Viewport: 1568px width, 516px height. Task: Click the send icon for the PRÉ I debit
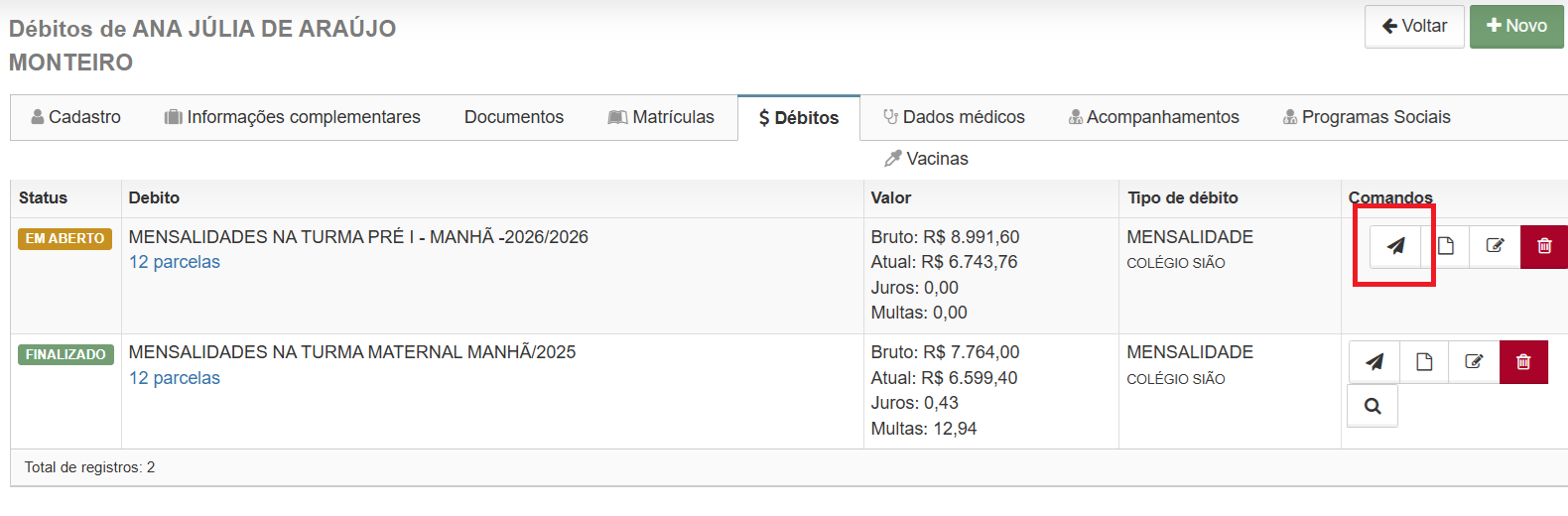point(1395,246)
